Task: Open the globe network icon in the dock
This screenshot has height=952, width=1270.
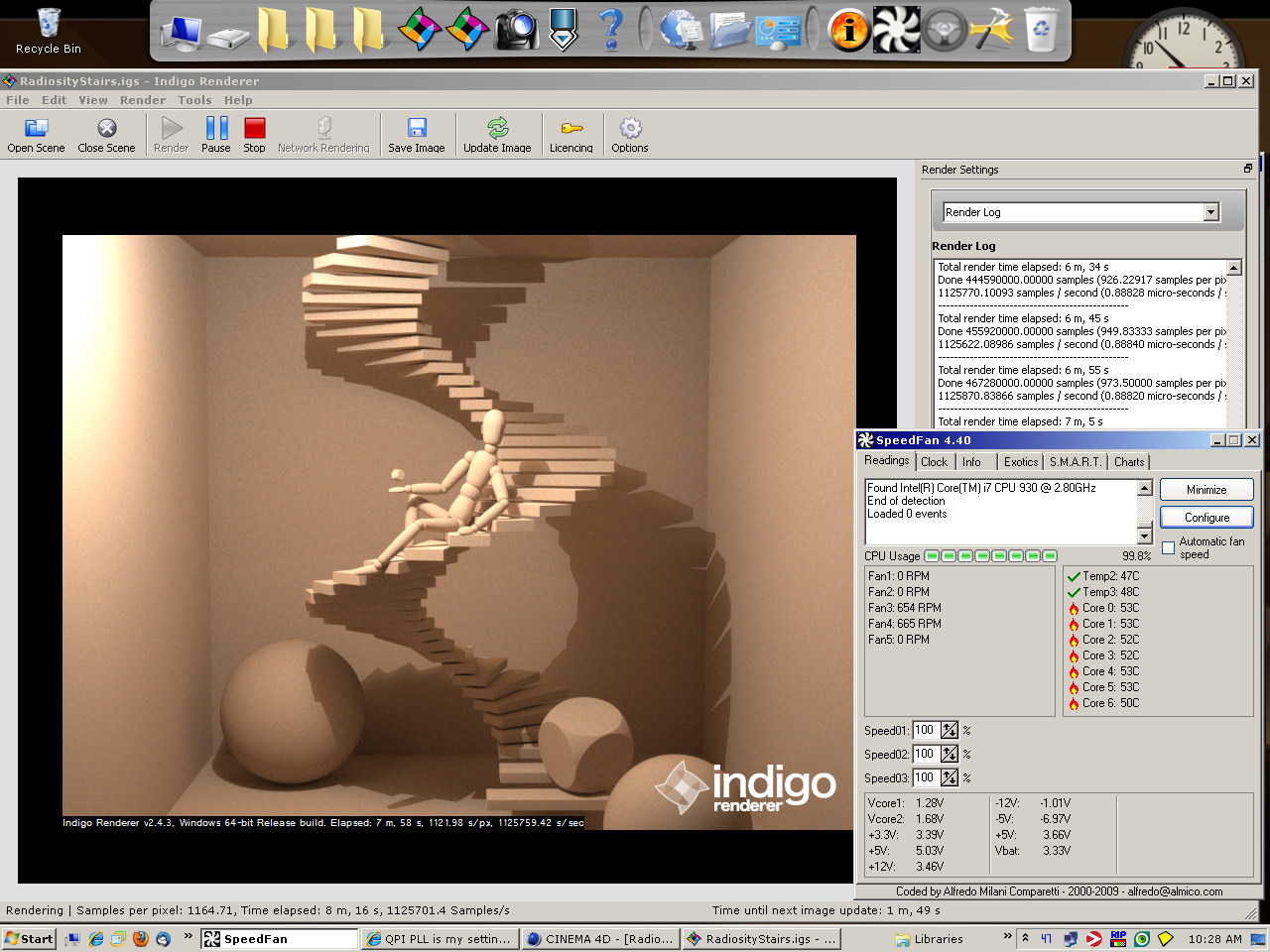Action: 683,30
